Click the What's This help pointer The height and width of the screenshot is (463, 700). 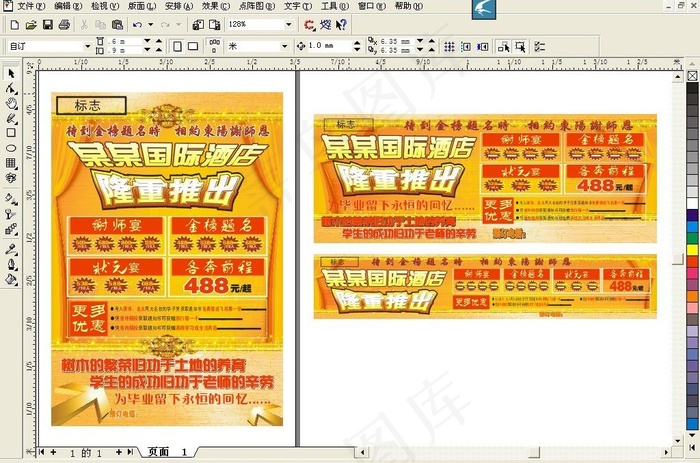point(342,25)
